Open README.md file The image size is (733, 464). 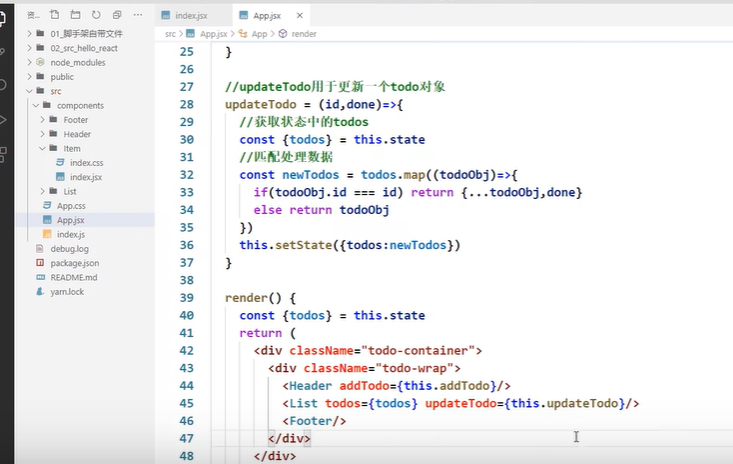click(x=74, y=278)
